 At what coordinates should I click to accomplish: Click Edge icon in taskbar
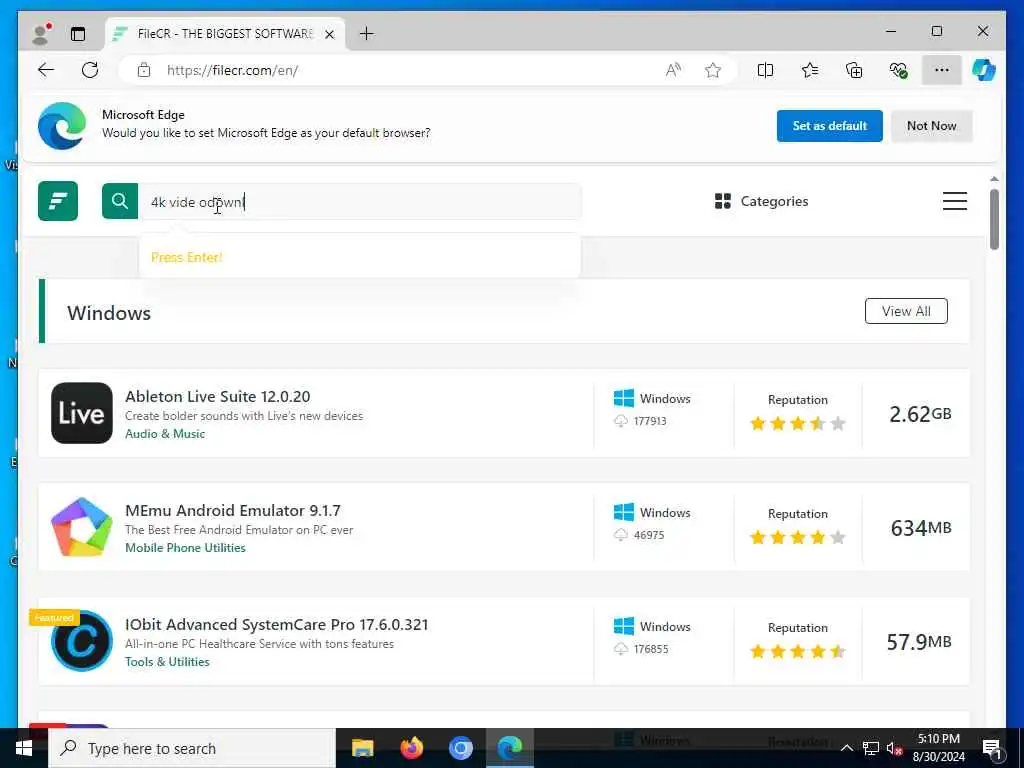pos(510,748)
